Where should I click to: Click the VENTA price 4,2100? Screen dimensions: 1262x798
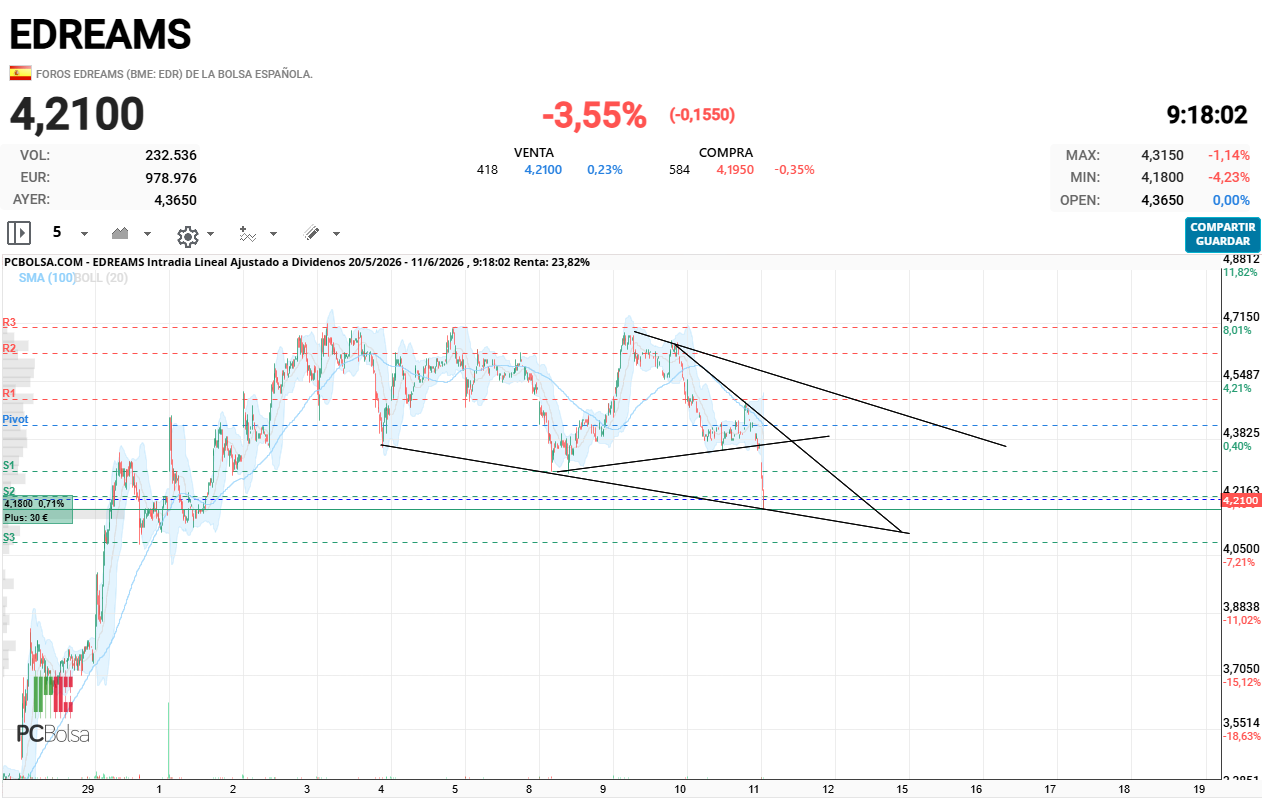click(543, 170)
